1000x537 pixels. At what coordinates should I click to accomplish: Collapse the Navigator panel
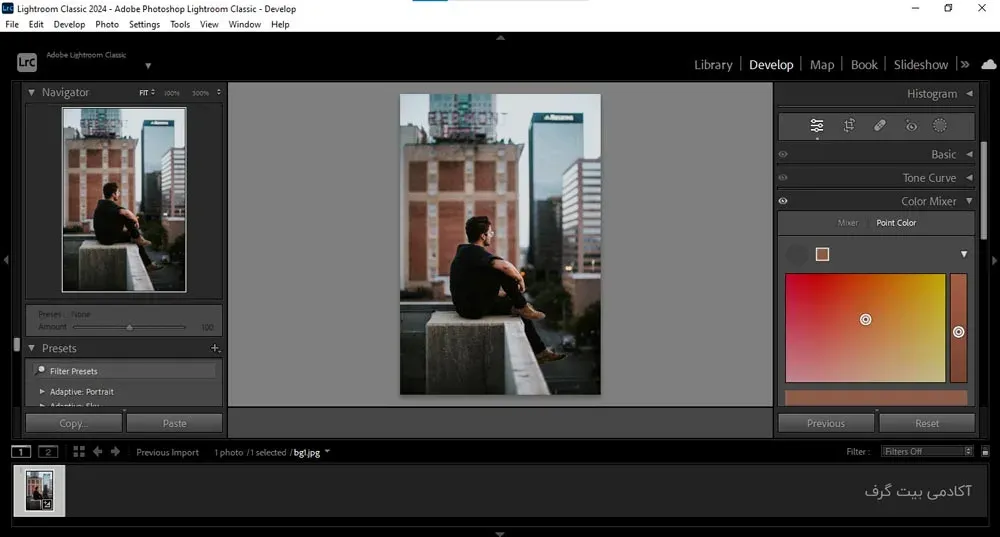click(31, 92)
